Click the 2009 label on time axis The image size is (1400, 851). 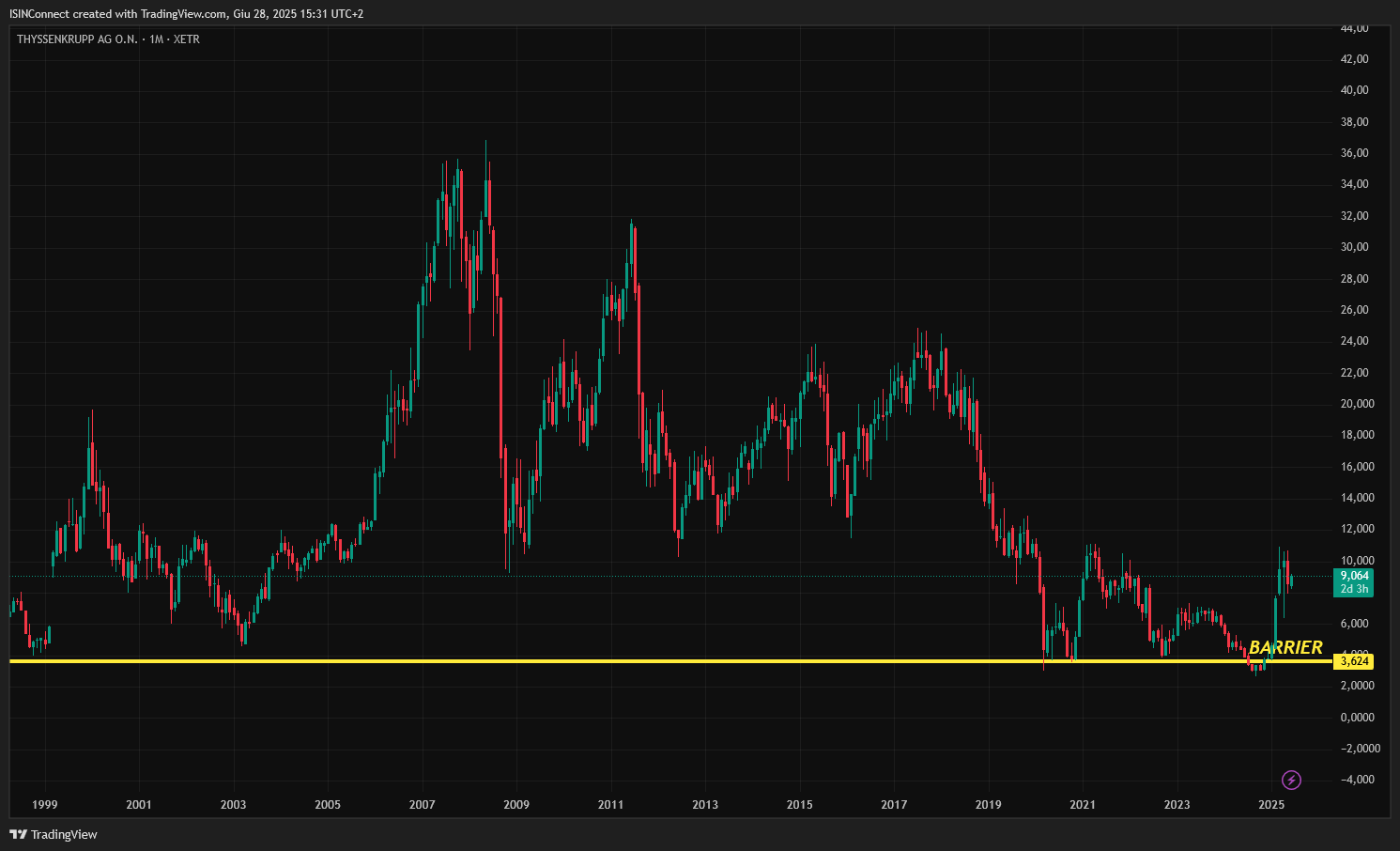(516, 805)
